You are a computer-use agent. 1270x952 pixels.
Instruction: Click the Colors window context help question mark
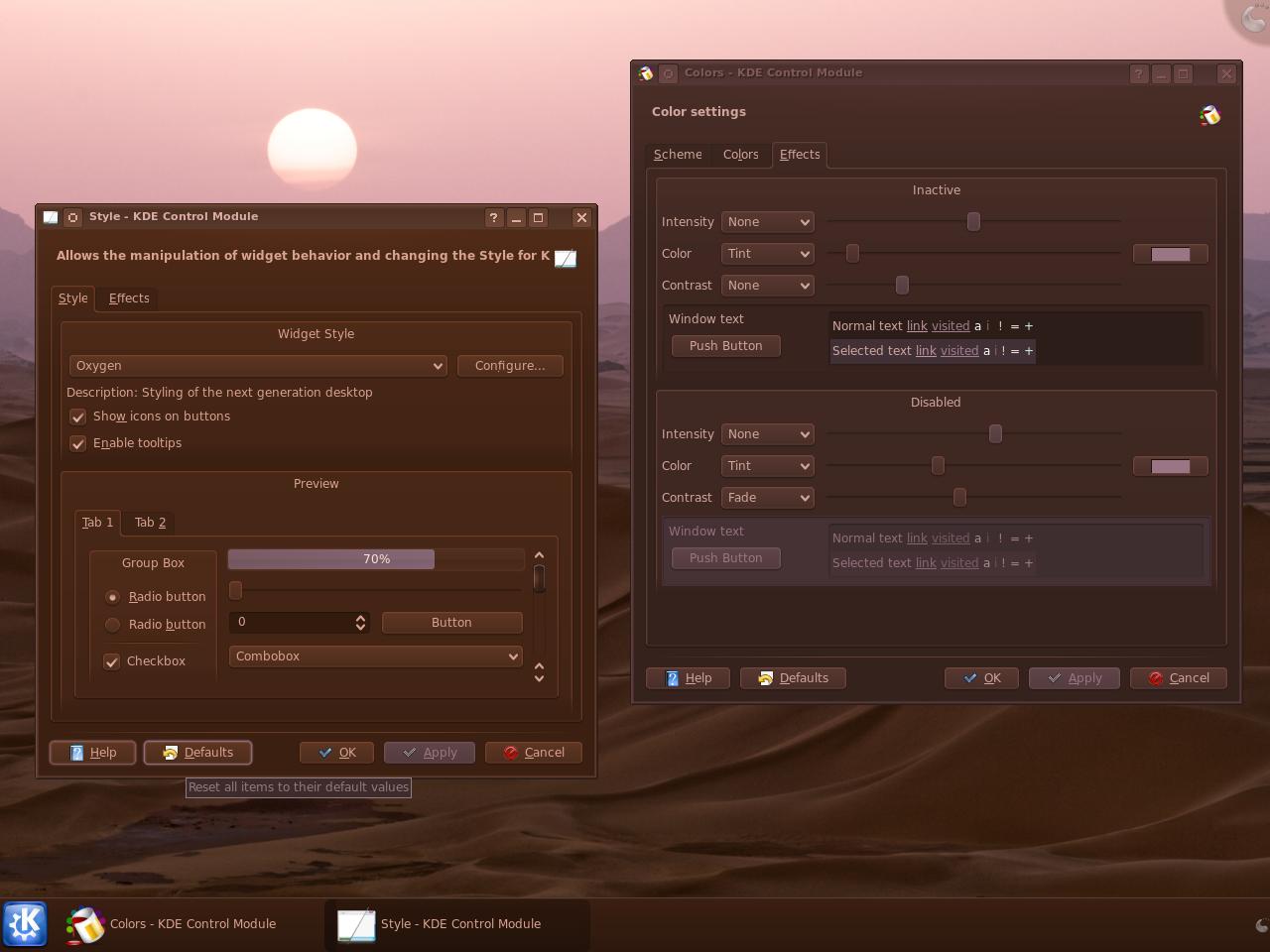click(1139, 73)
